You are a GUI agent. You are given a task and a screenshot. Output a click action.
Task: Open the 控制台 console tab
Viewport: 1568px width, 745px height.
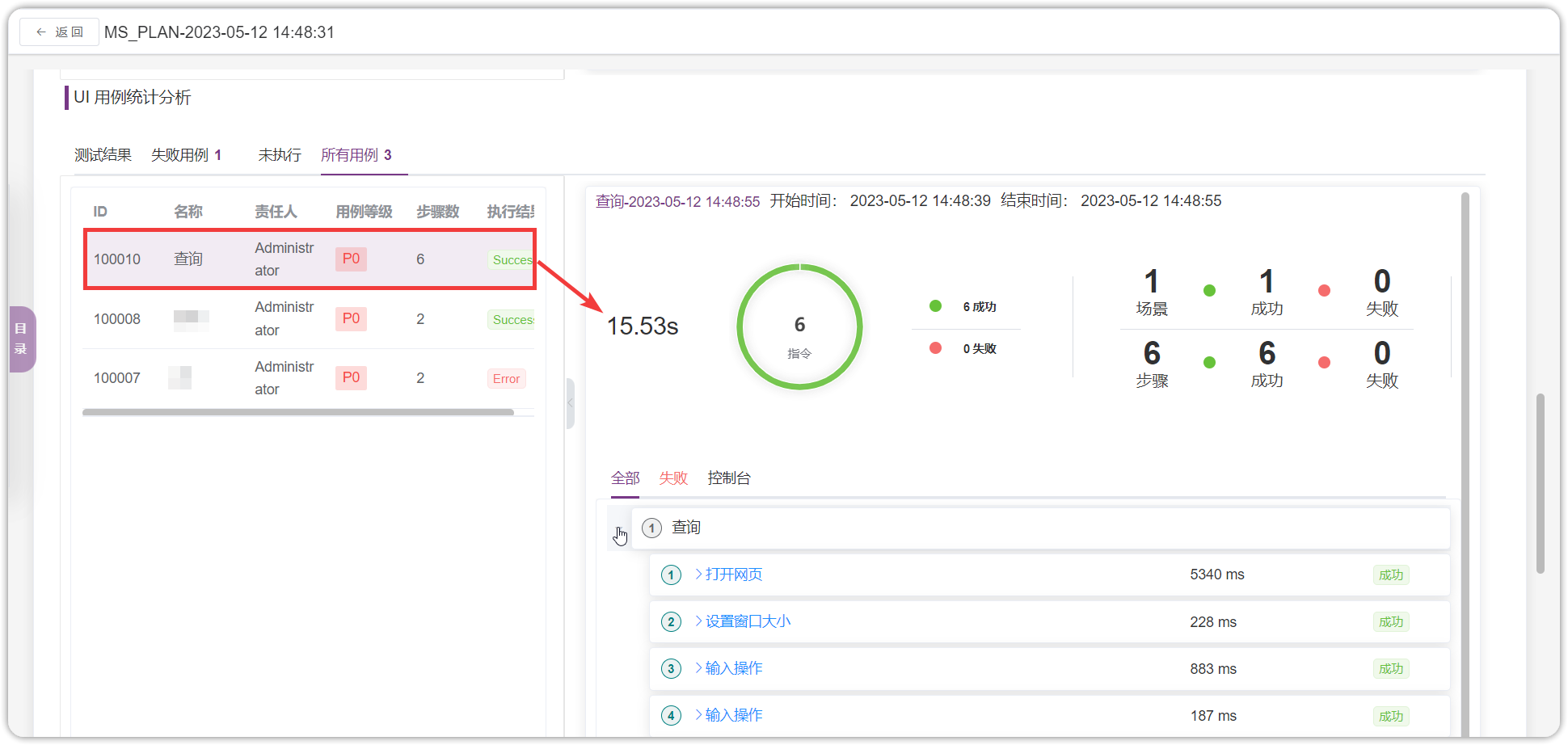[729, 478]
